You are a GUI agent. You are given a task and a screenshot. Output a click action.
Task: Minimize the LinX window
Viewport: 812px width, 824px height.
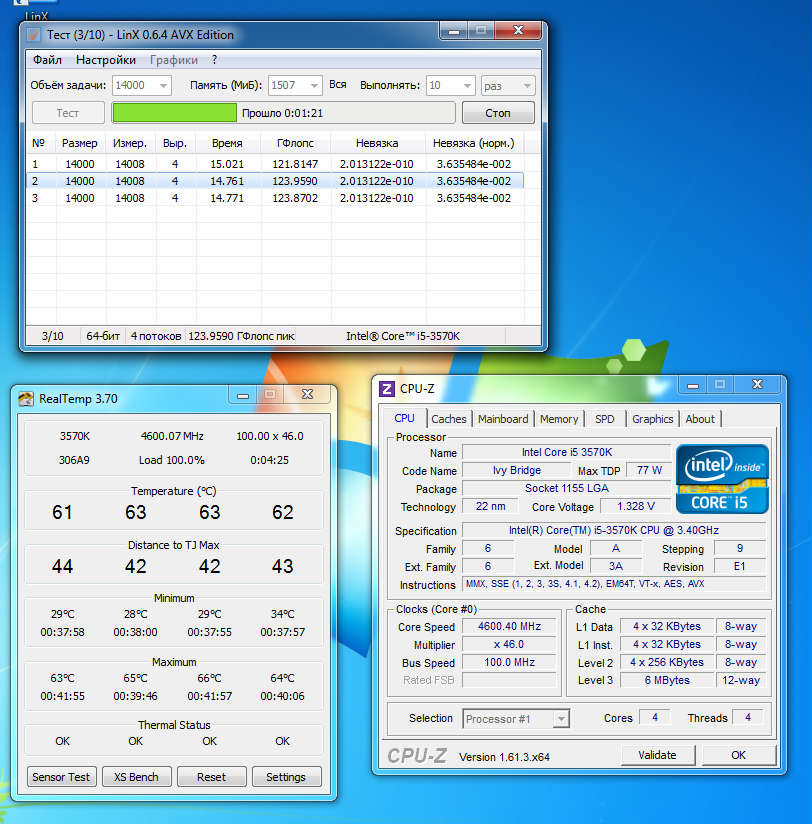(454, 31)
